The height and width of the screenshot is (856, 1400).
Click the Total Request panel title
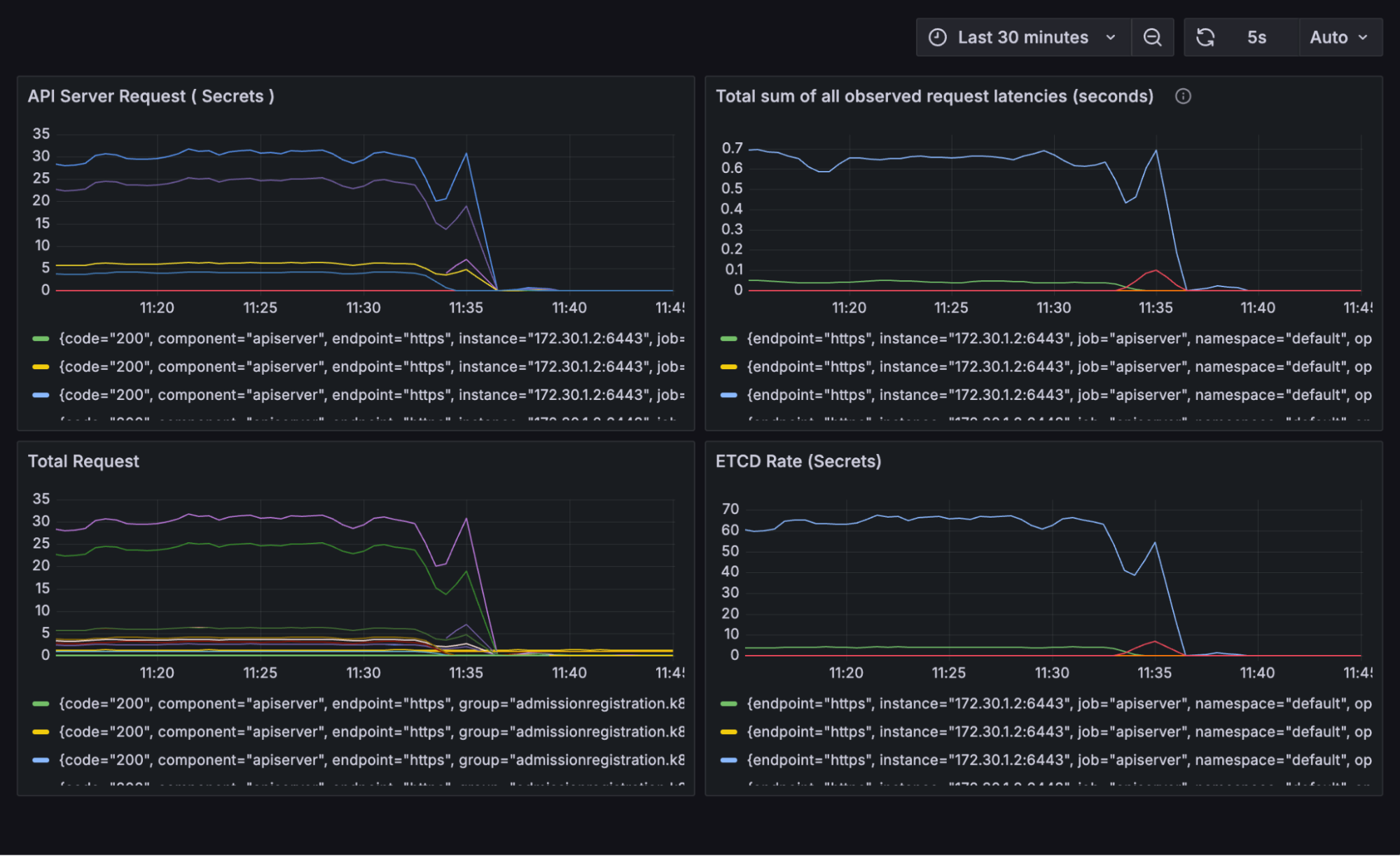click(x=83, y=461)
